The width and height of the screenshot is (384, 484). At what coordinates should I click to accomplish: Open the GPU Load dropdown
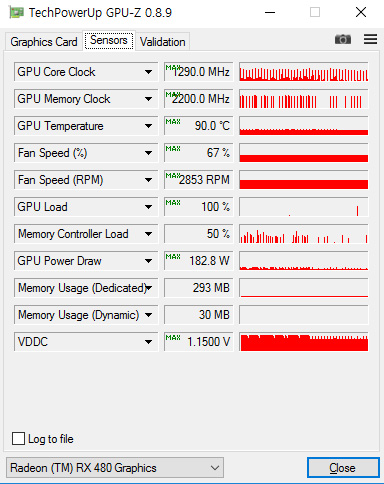click(x=86, y=207)
